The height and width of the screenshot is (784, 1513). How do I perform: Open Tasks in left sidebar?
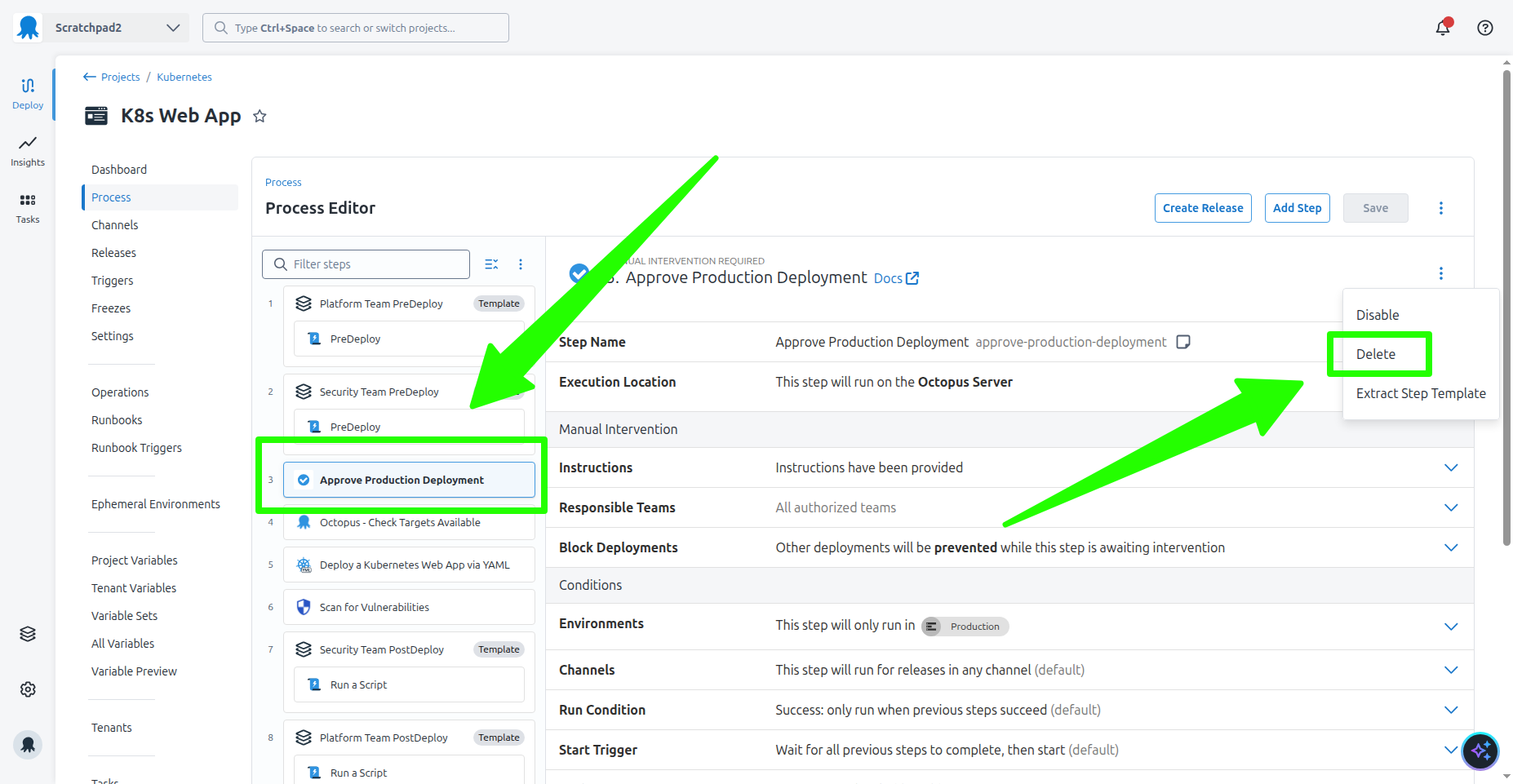coord(28,208)
